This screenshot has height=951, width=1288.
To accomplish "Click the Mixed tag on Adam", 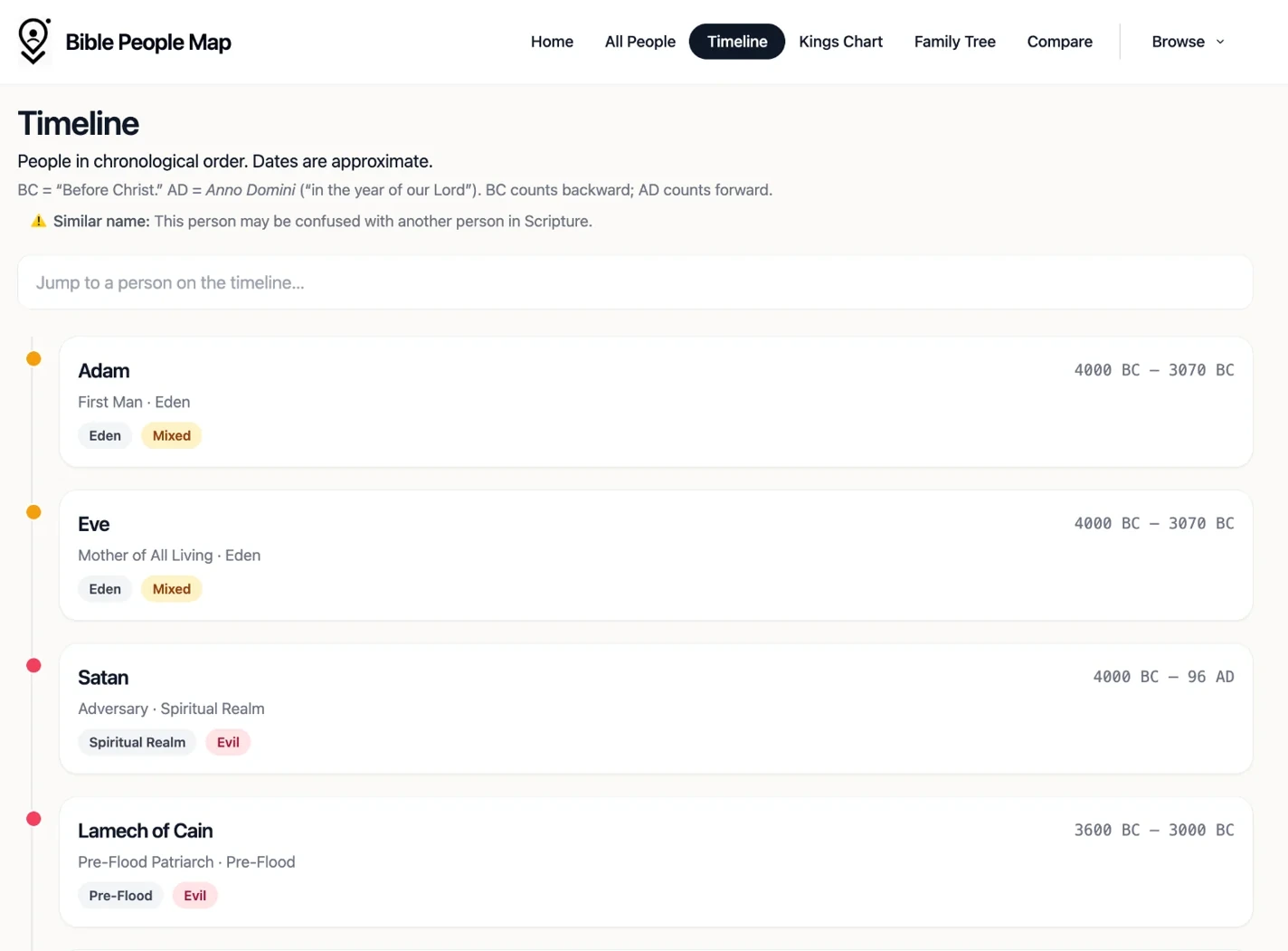I will [x=172, y=435].
